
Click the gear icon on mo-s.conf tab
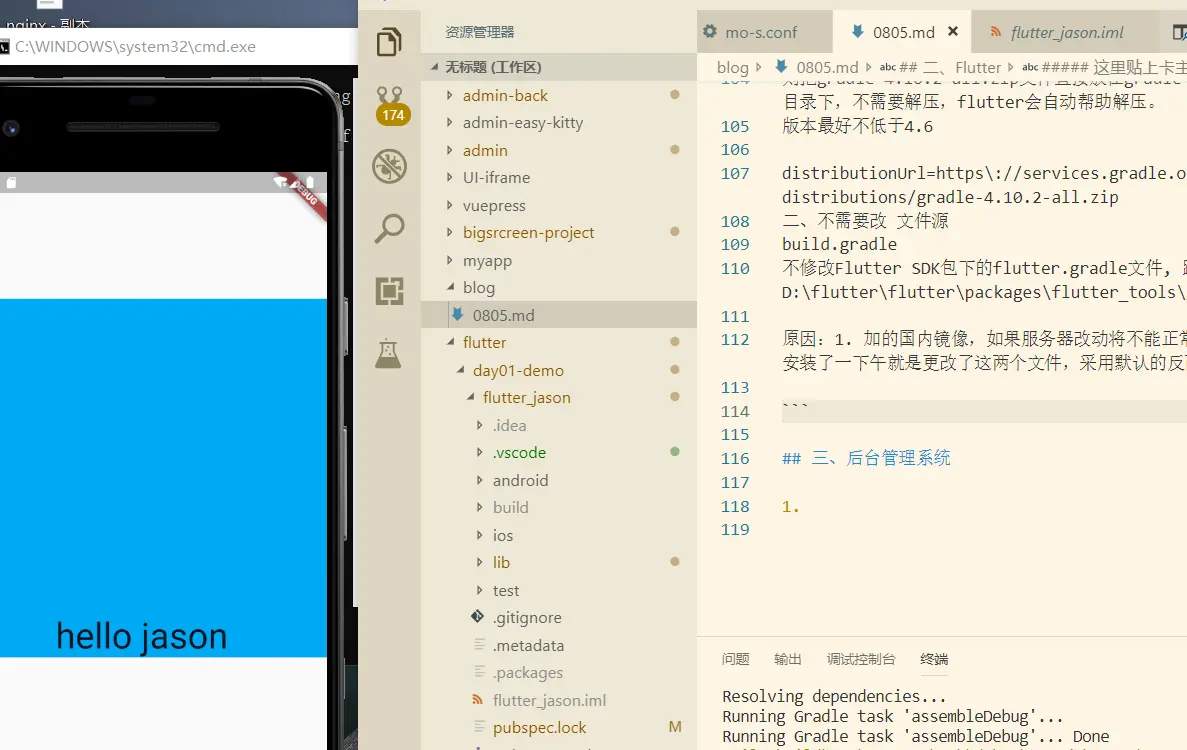(709, 32)
